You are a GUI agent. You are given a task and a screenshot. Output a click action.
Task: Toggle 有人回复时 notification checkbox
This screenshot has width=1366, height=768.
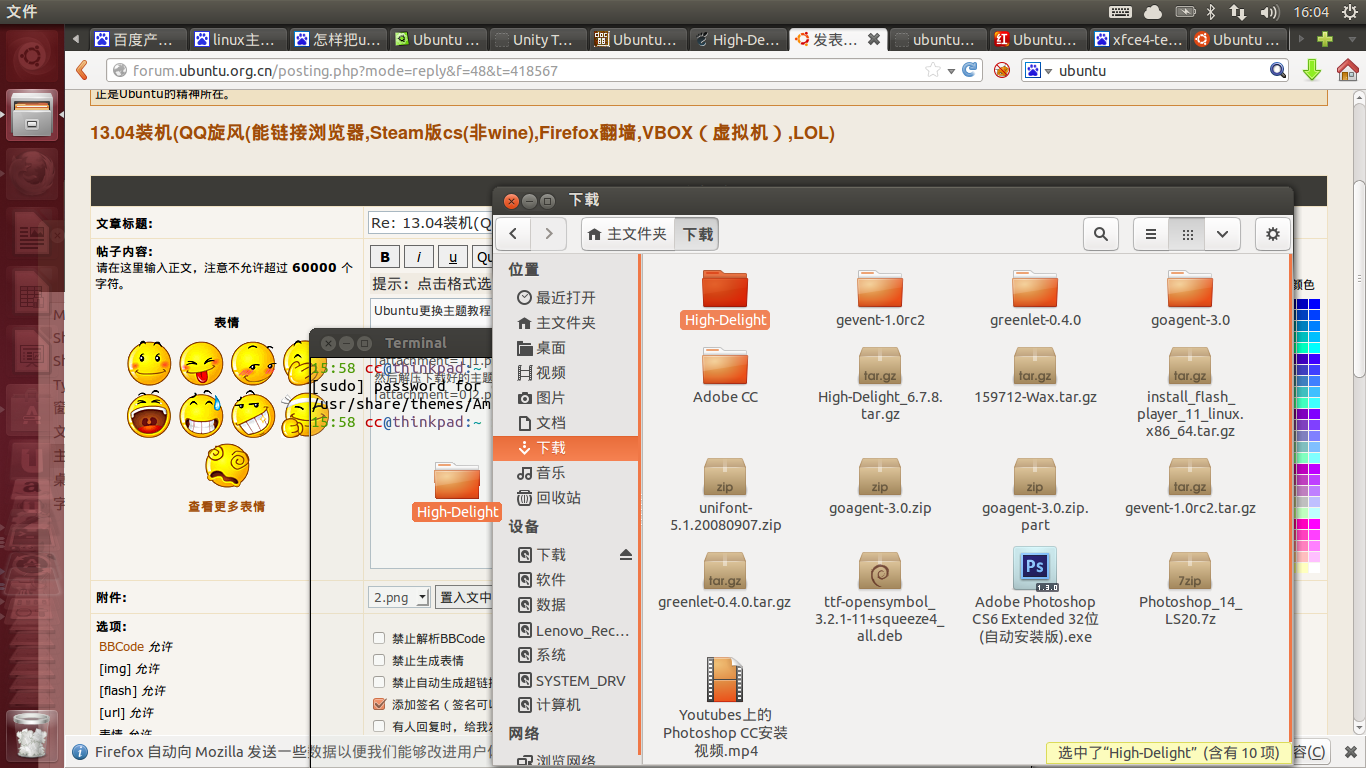379,726
